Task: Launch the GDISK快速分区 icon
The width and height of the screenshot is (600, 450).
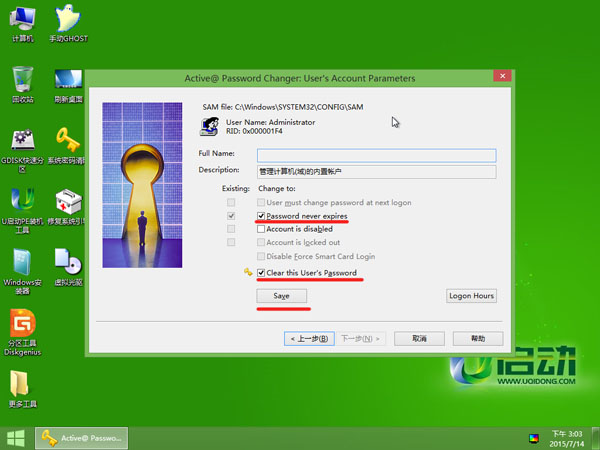Action: 22,150
